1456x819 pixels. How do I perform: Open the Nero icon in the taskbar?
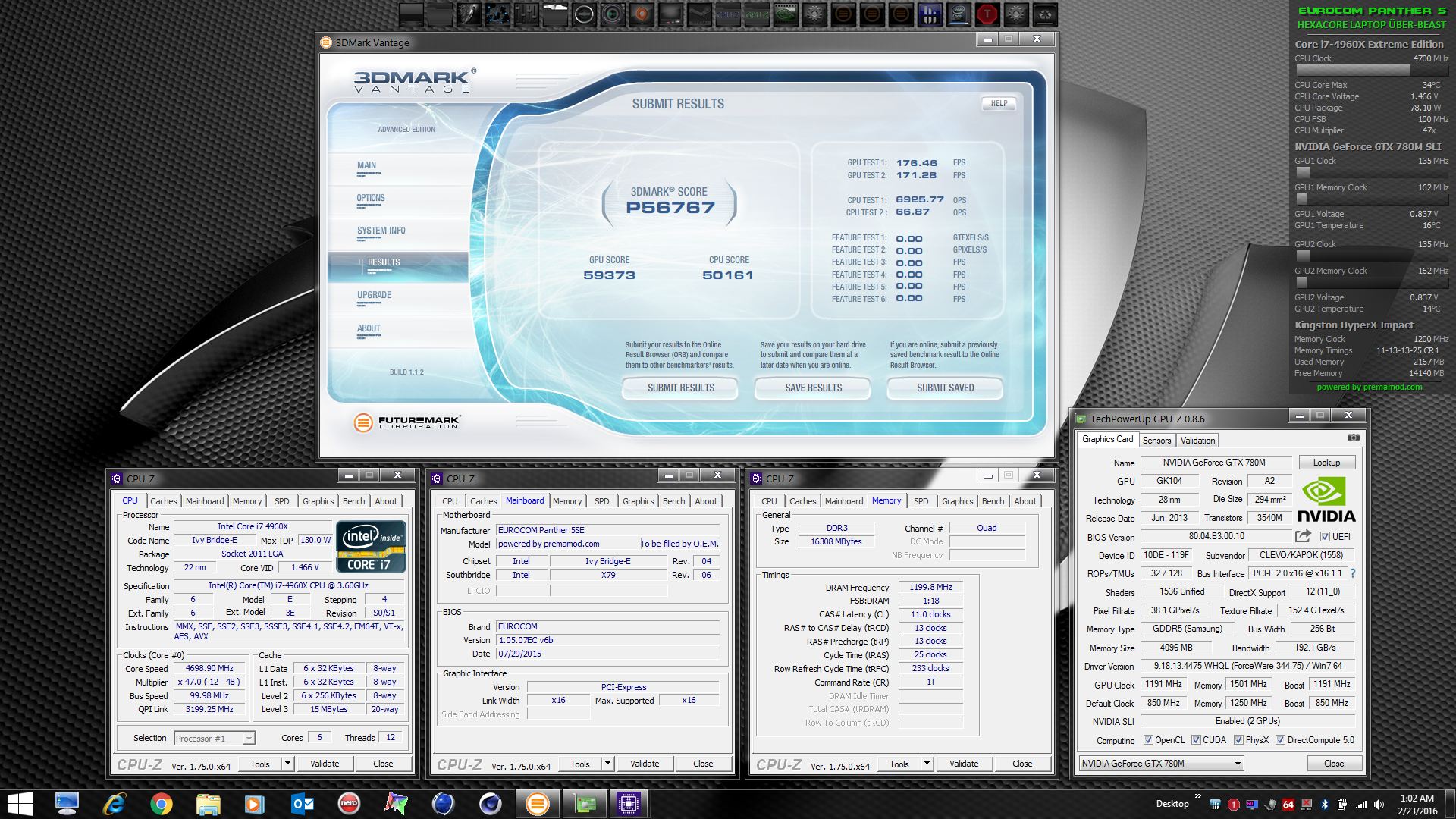pyautogui.click(x=349, y=803)
